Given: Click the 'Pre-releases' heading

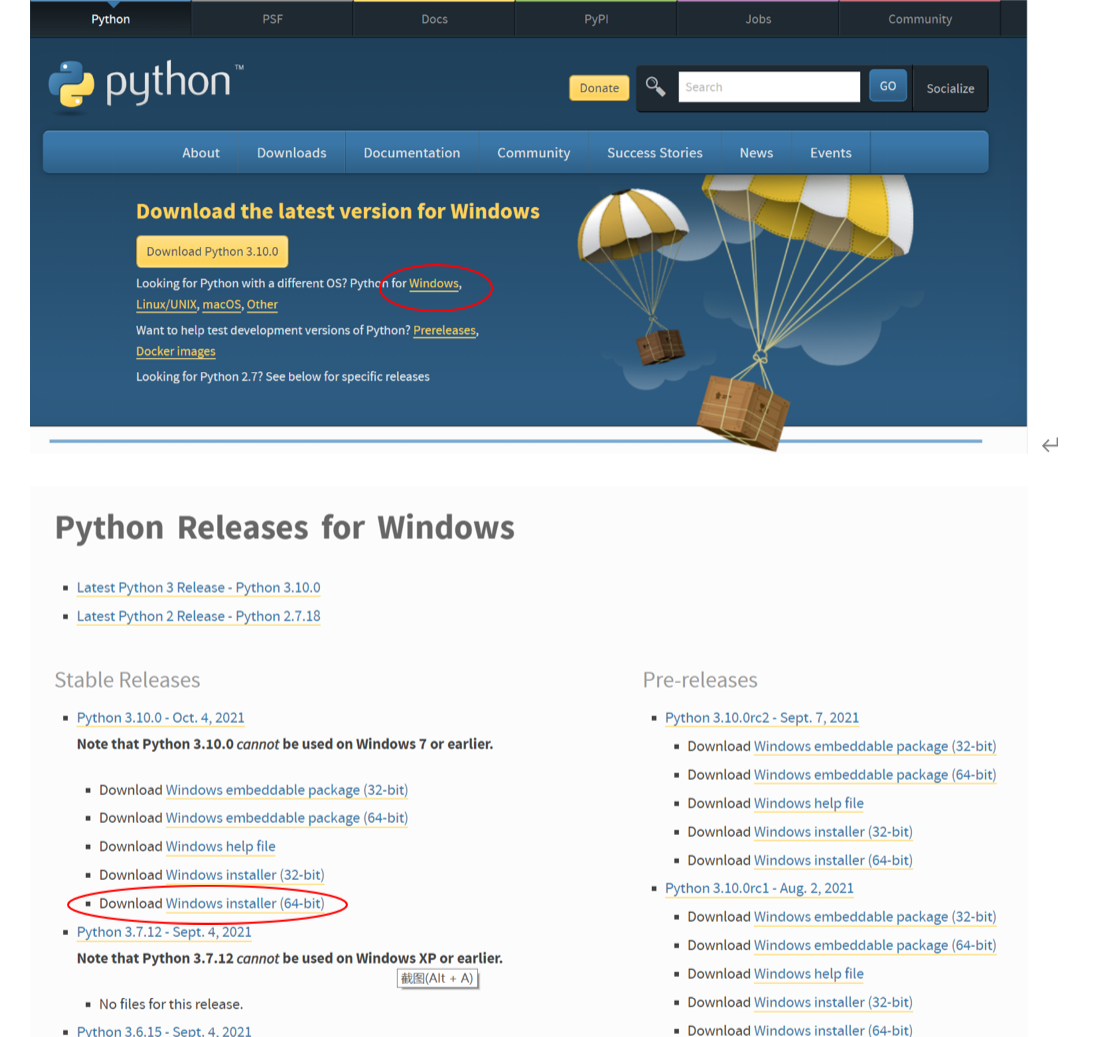Looking at the screenshot, I should click(x=700, y=680).
